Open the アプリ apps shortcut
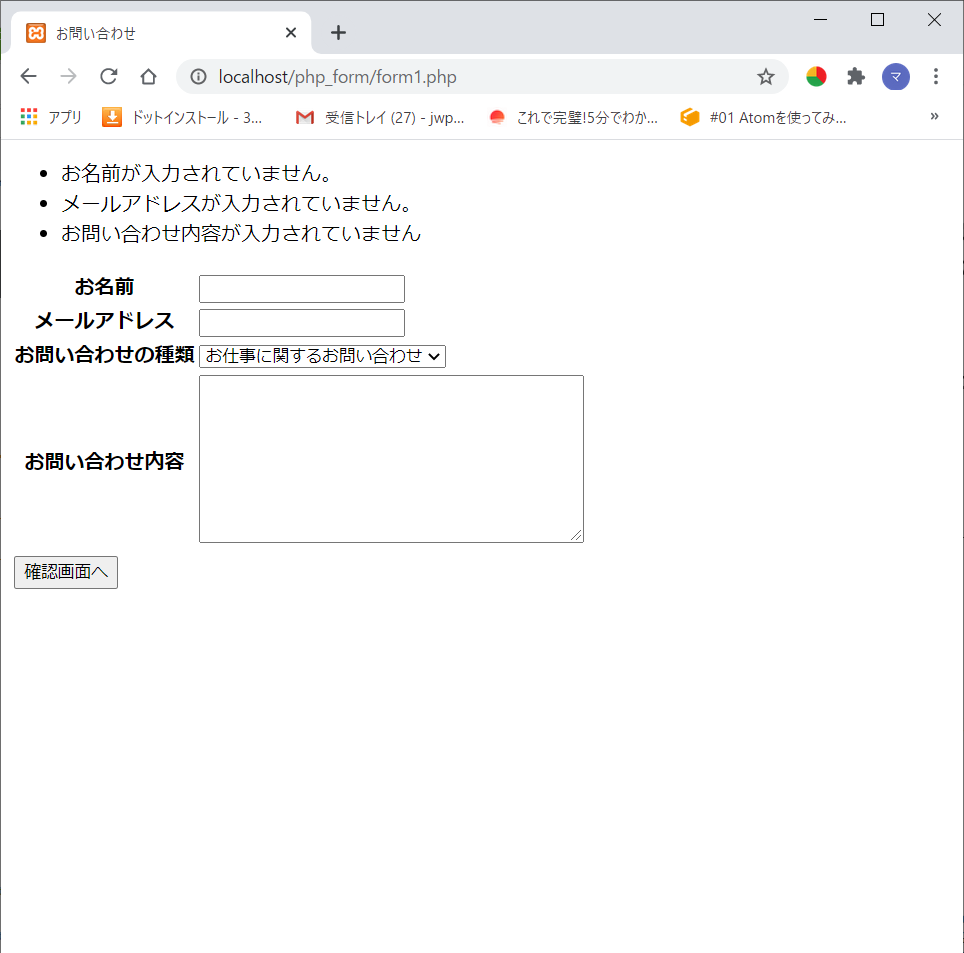This screenshot has width=964, height=953. tap(51, 117)
